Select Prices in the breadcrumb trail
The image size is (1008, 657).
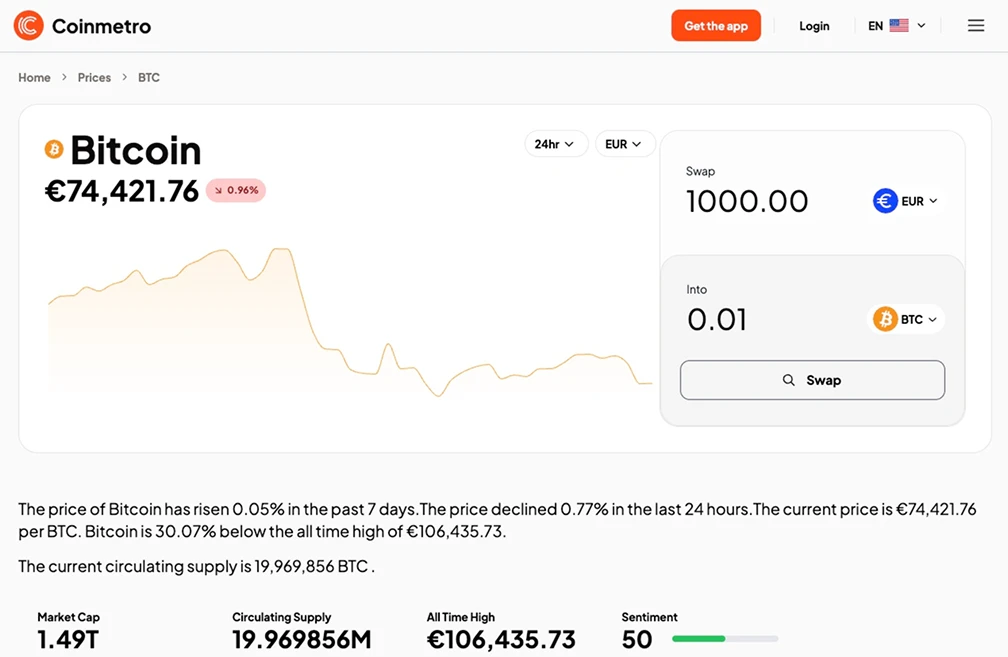pos(94,77)
